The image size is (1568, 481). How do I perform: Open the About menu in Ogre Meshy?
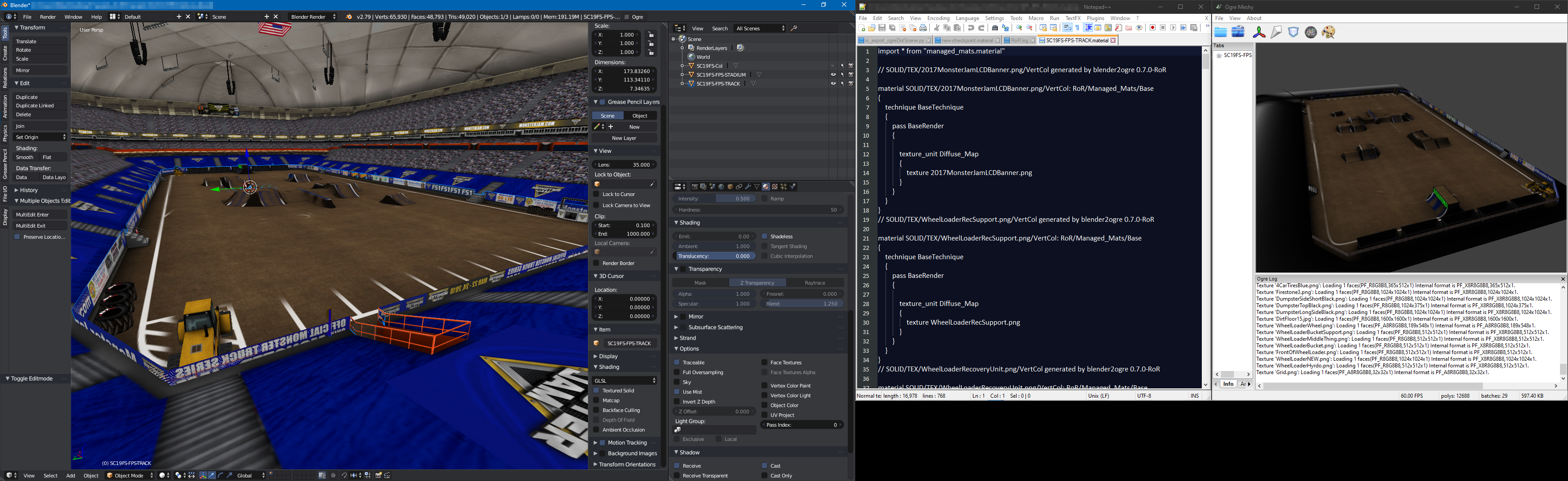[1254, 18]
